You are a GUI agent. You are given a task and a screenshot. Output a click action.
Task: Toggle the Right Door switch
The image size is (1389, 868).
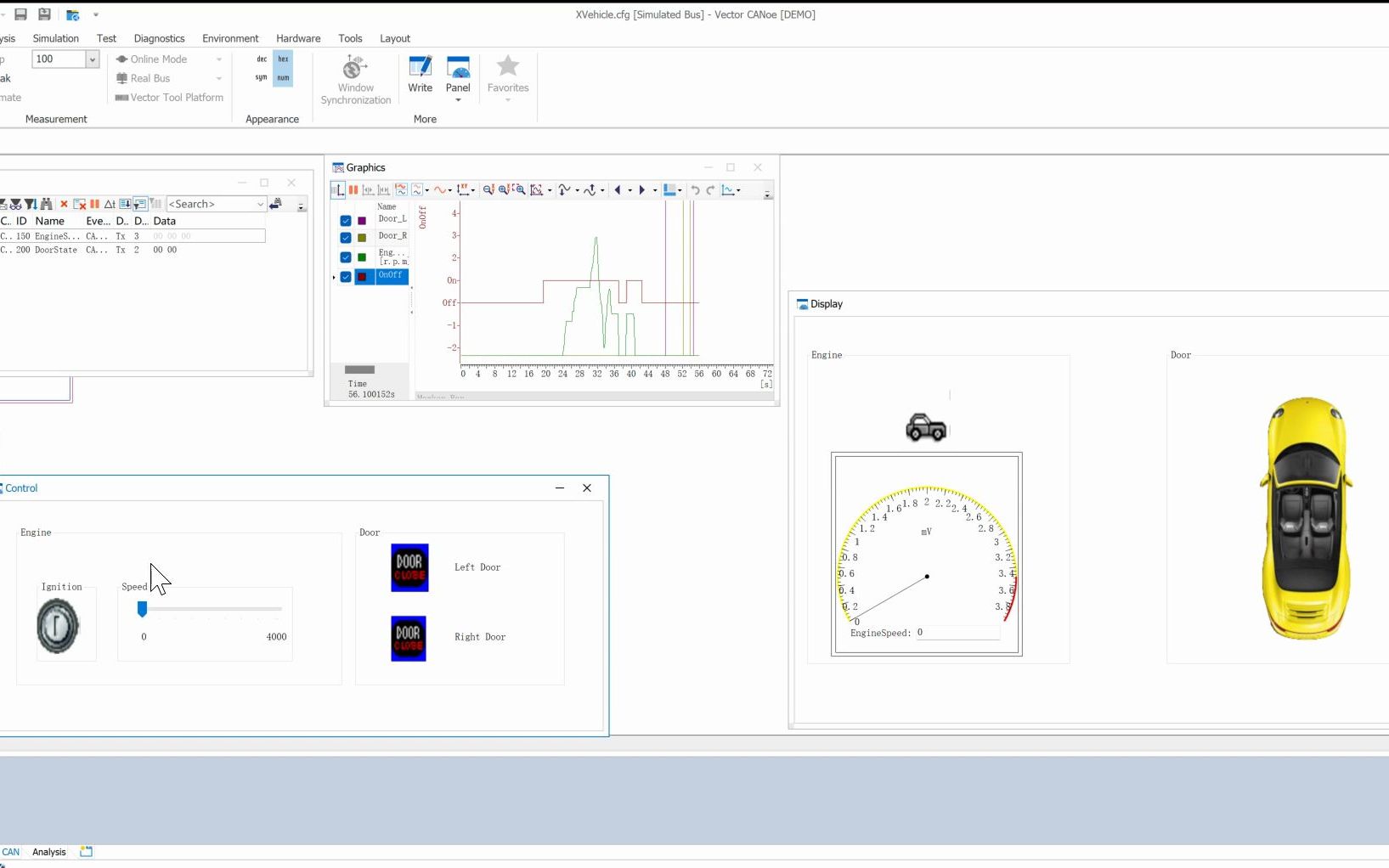[409, 639]
